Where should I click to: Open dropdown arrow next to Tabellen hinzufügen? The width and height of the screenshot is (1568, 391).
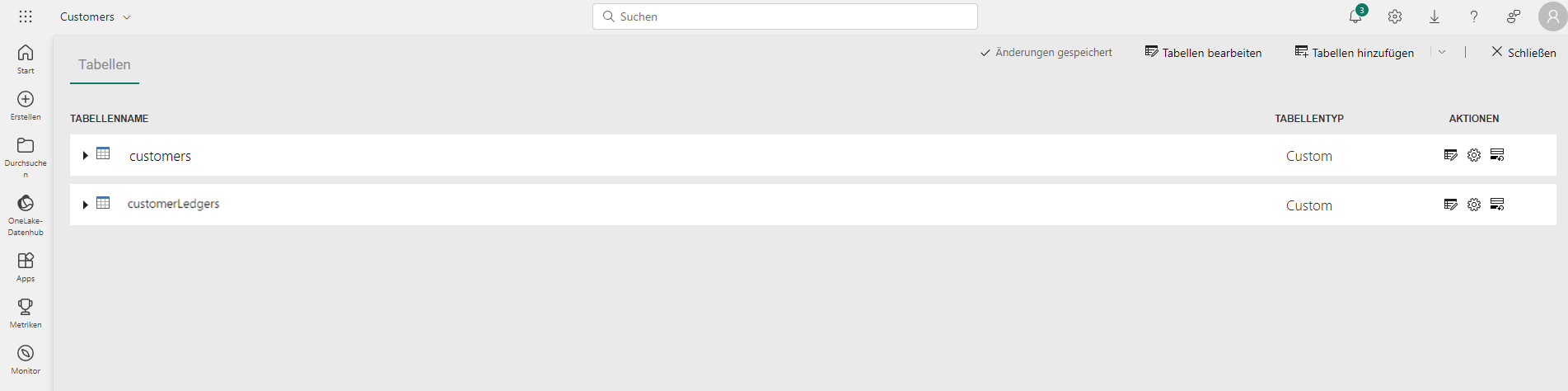(x=1442, y=52)
